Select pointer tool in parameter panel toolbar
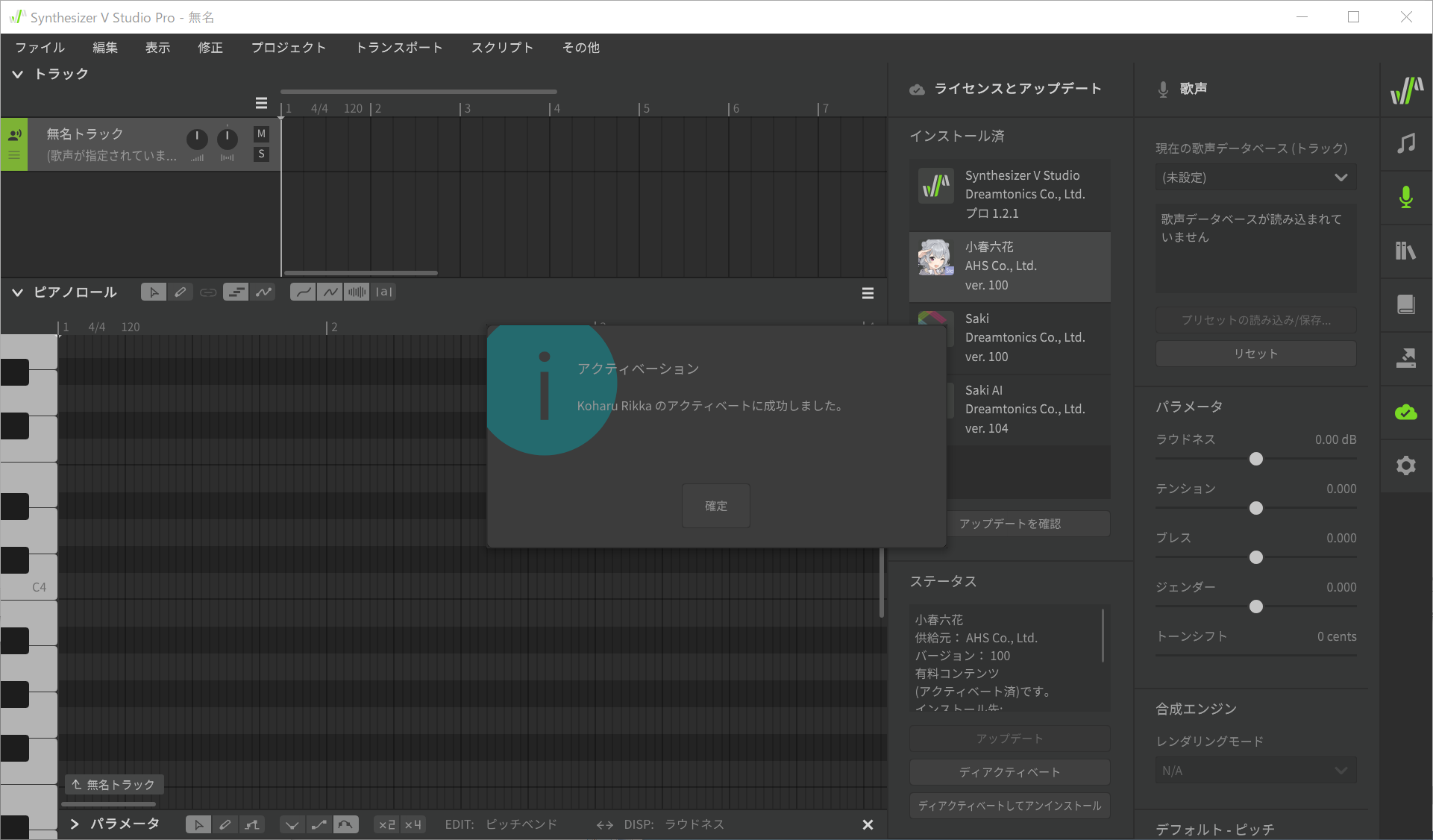Screen dimensions: 1433x840 (198, 824)
